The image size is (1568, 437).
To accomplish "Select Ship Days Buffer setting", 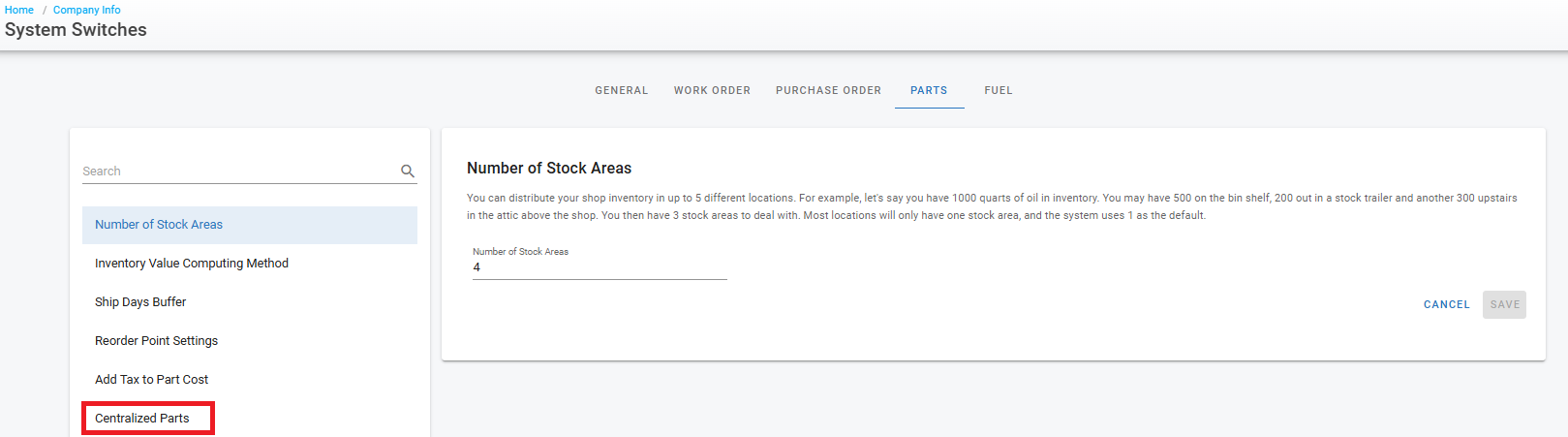I will point(140,302).
